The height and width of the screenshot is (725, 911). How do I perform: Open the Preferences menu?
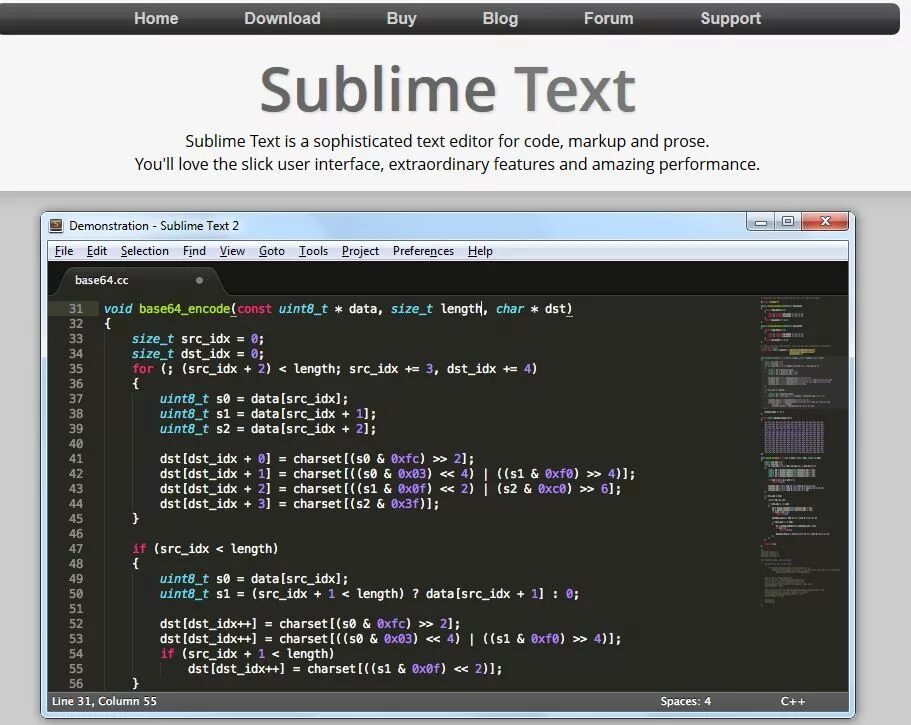tap(423, 251)
